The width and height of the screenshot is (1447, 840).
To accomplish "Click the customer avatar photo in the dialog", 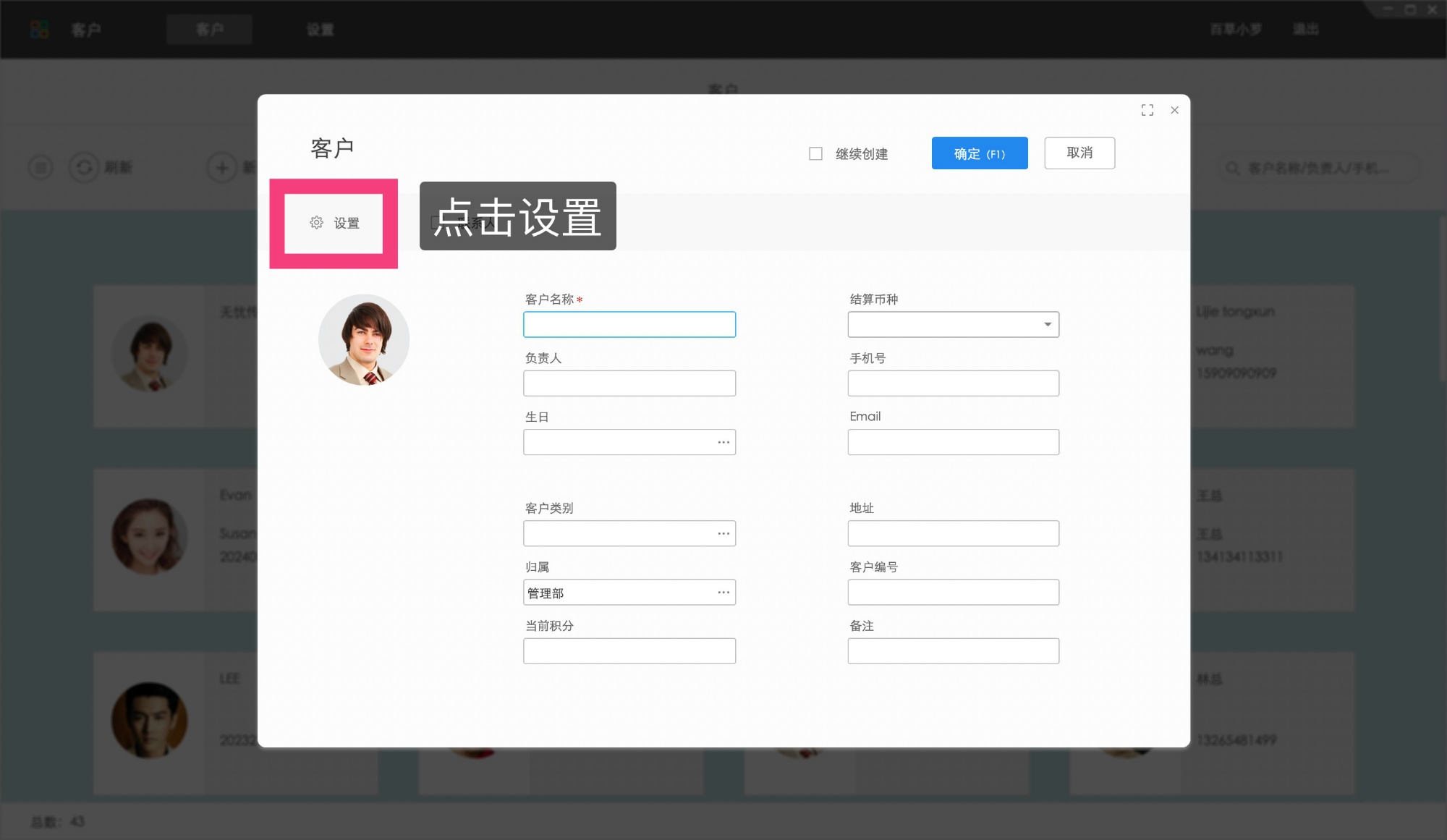I will (364, 339).
